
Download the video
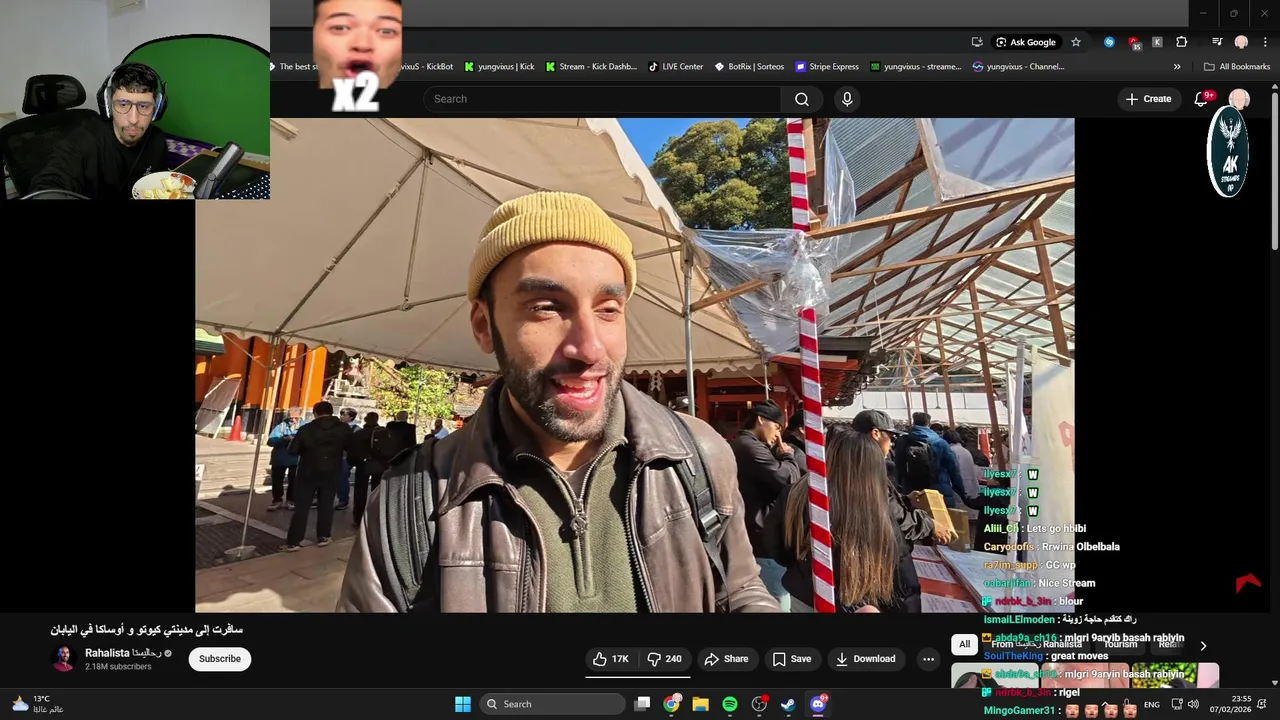(866, 659)
